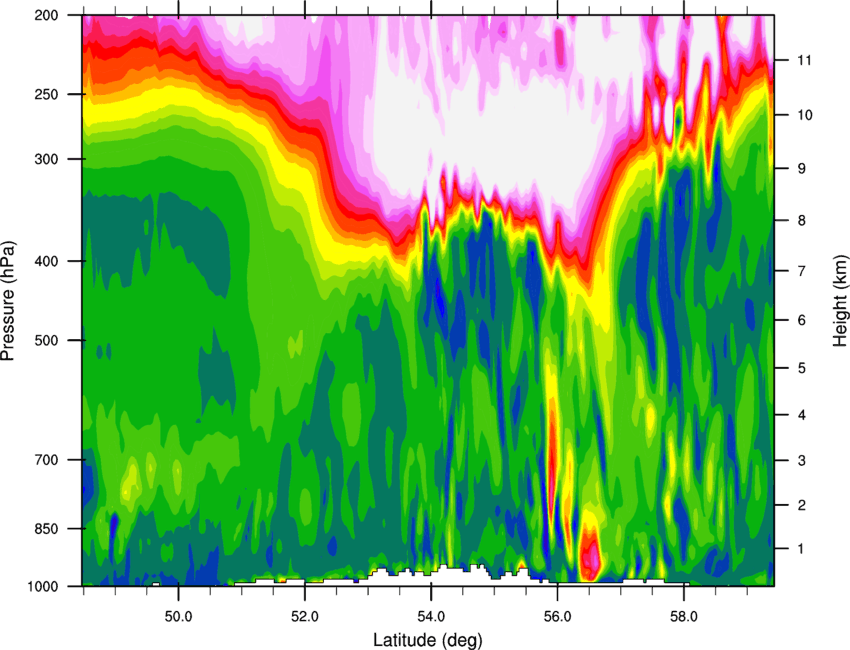Click the 6 km height tick label
This screenshot has height=650, width=850.
point(802,320)
